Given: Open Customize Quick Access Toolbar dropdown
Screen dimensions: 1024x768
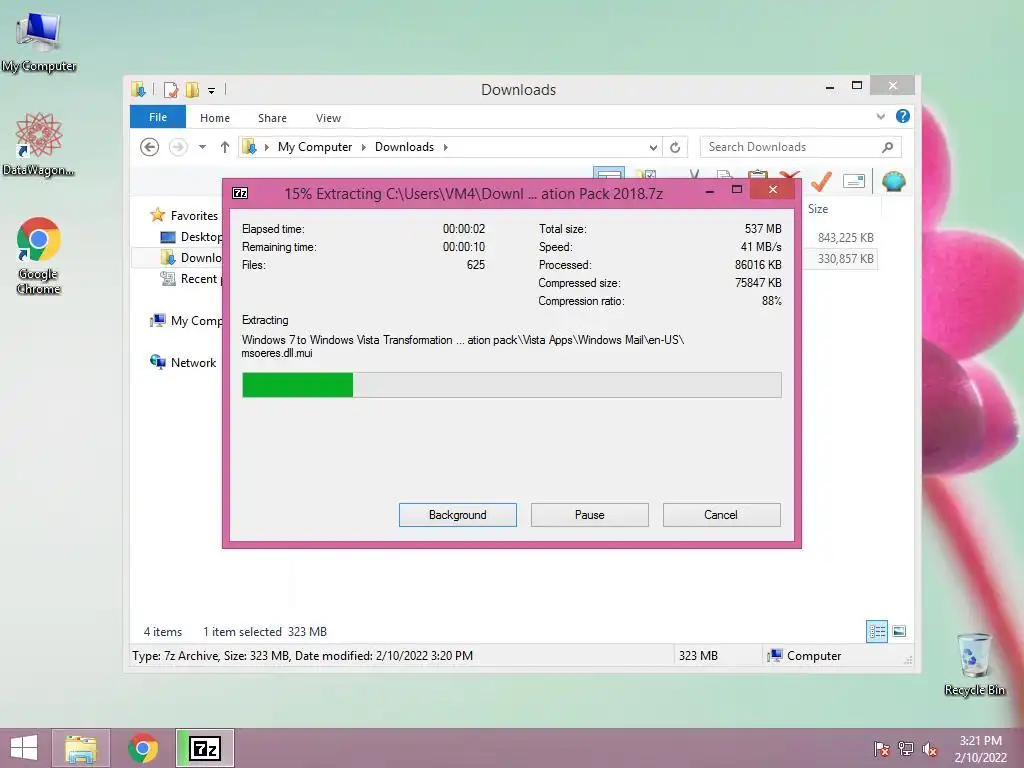Looking at the screenshot, I should click(212, 91).
